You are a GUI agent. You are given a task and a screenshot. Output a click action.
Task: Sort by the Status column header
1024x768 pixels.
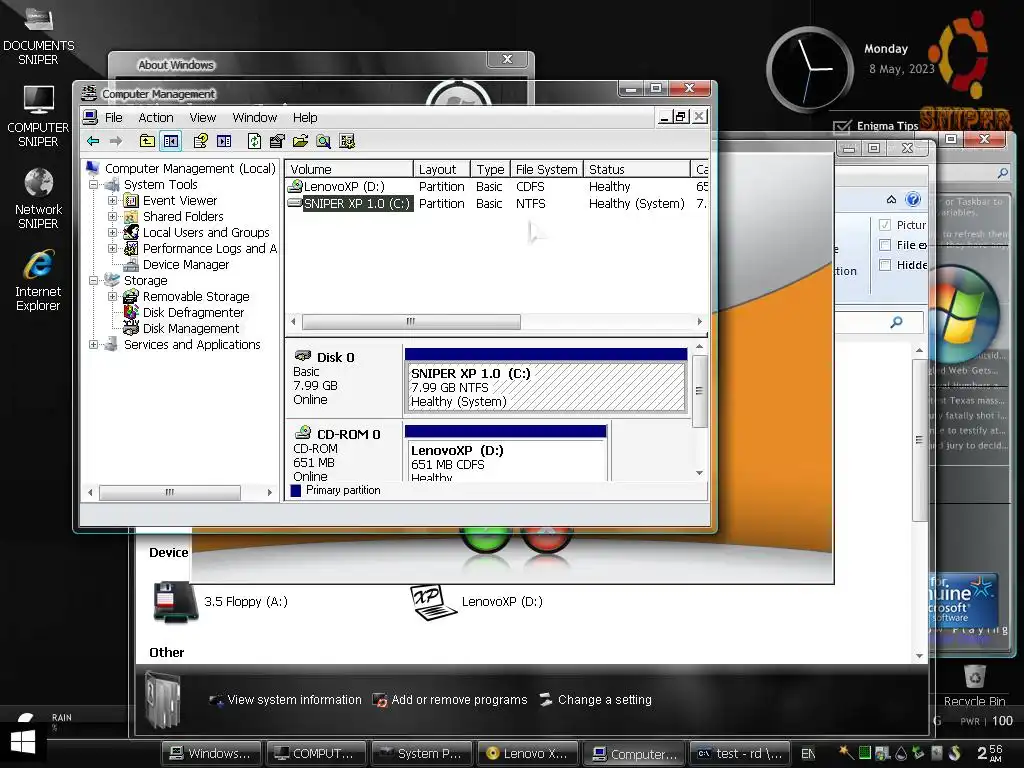click(637, 169)
